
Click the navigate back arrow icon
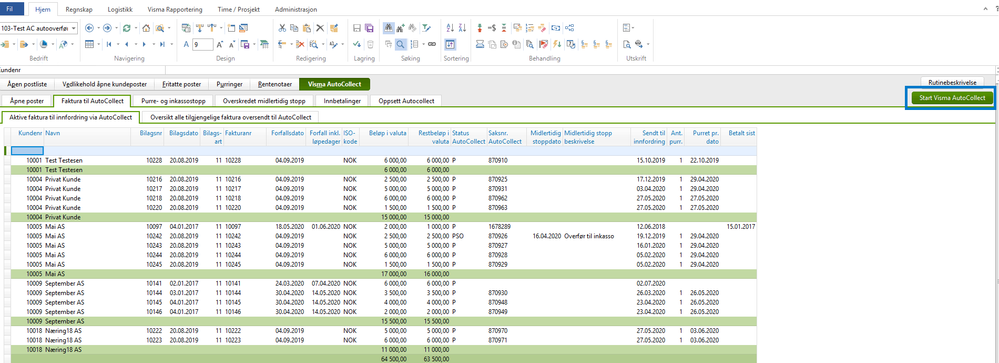pos(89,28)
